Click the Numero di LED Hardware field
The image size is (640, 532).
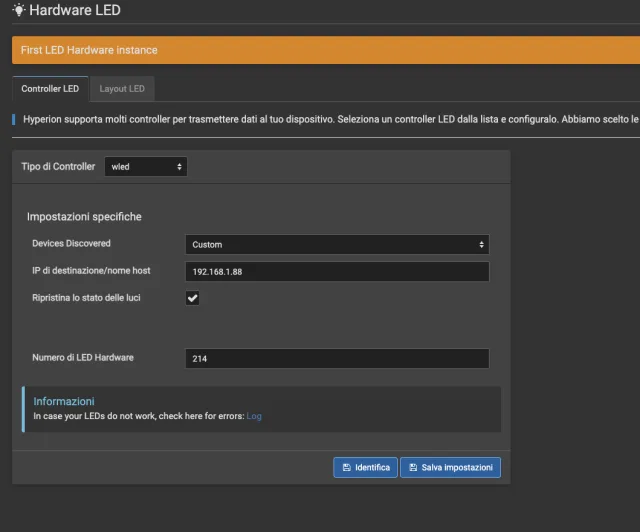pyautogui.click(x=337, y=358)
